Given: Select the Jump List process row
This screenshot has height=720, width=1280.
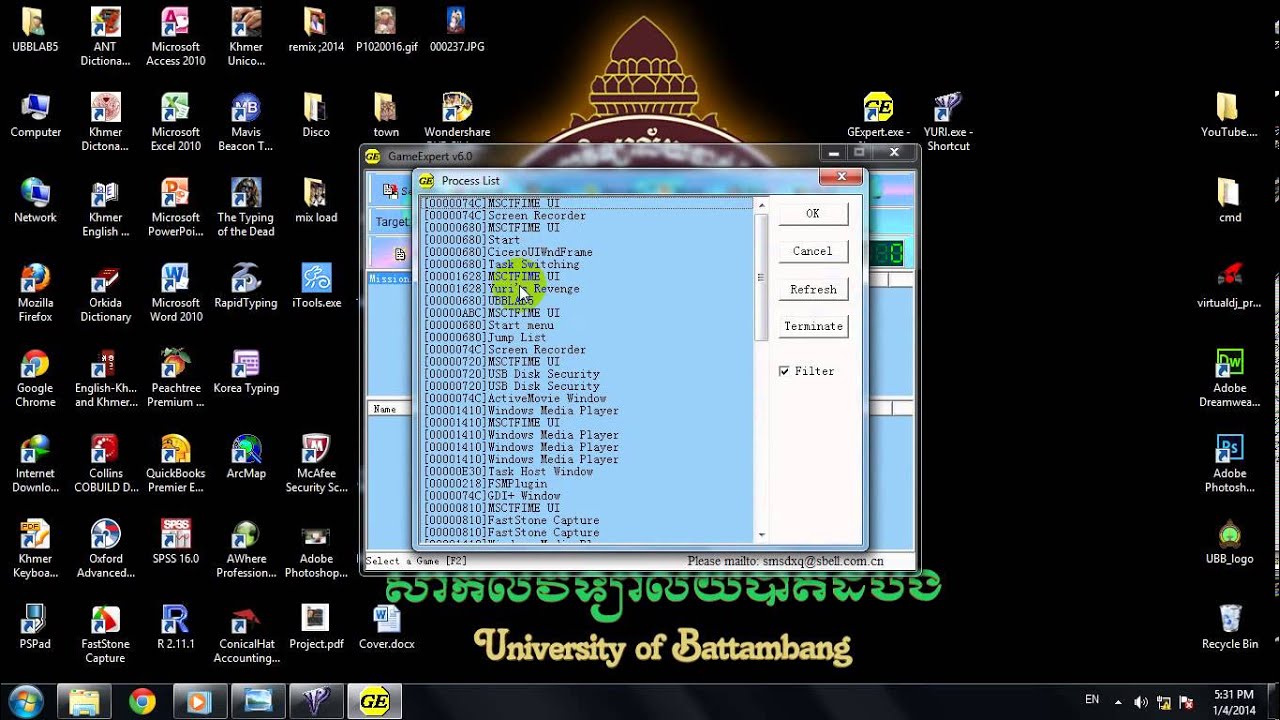Looking at the screenshot, I should pyautogui.click(x=587, y=337).
